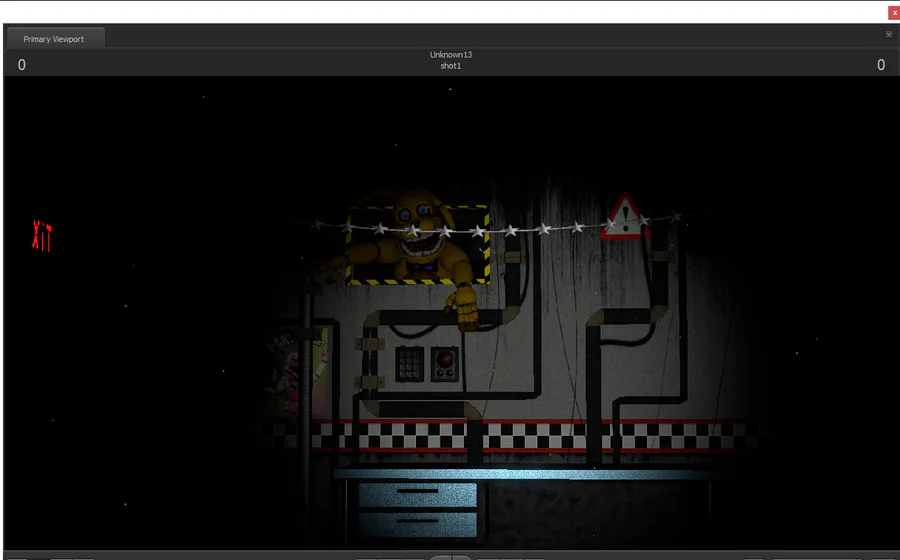The height and width of the screenshot is (560, 900).
Task: Select the Primary Viewport tab
Action: [x=54, y=38]
